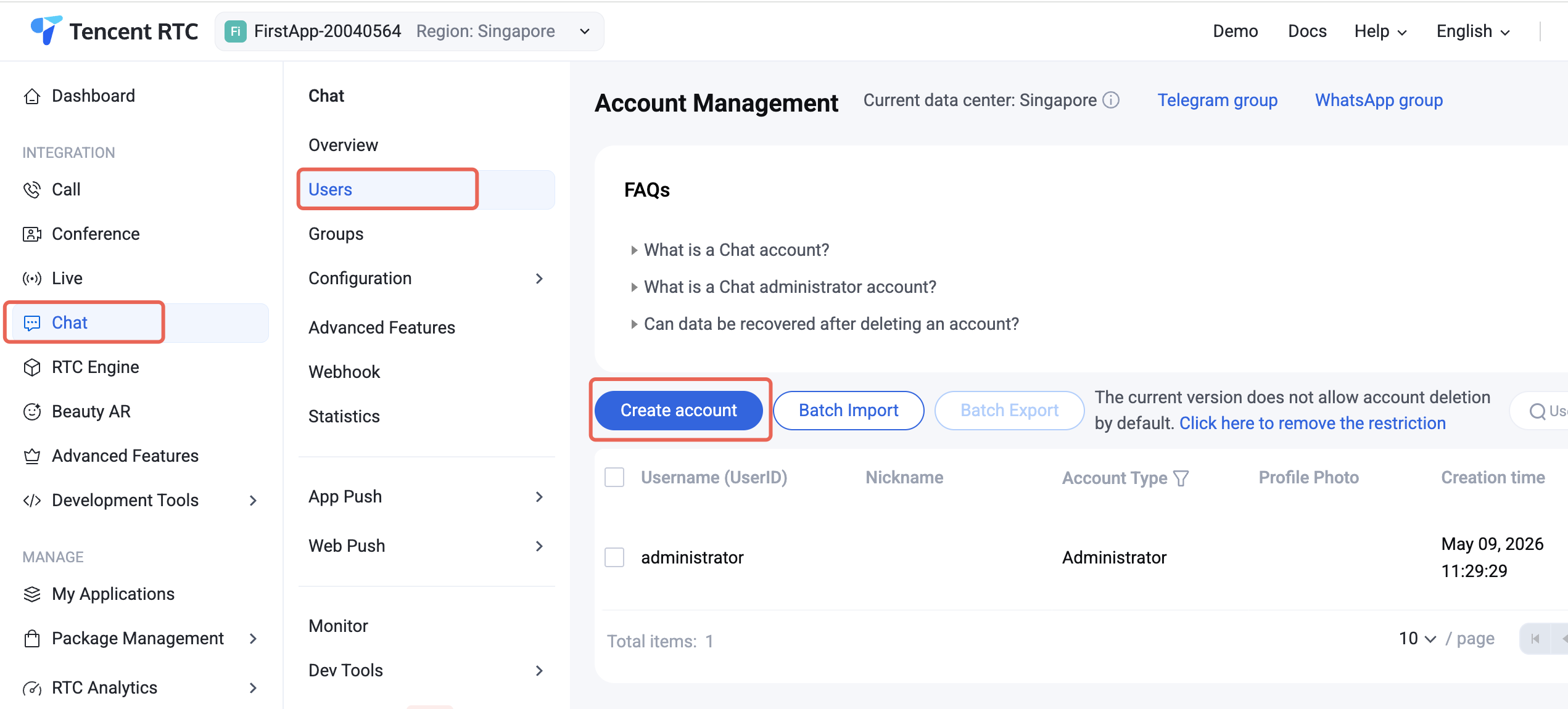The width and height of the screenshot is (1568, 709).
Task: Click the FirstApp green app badge icon
Action: (235, 31)
